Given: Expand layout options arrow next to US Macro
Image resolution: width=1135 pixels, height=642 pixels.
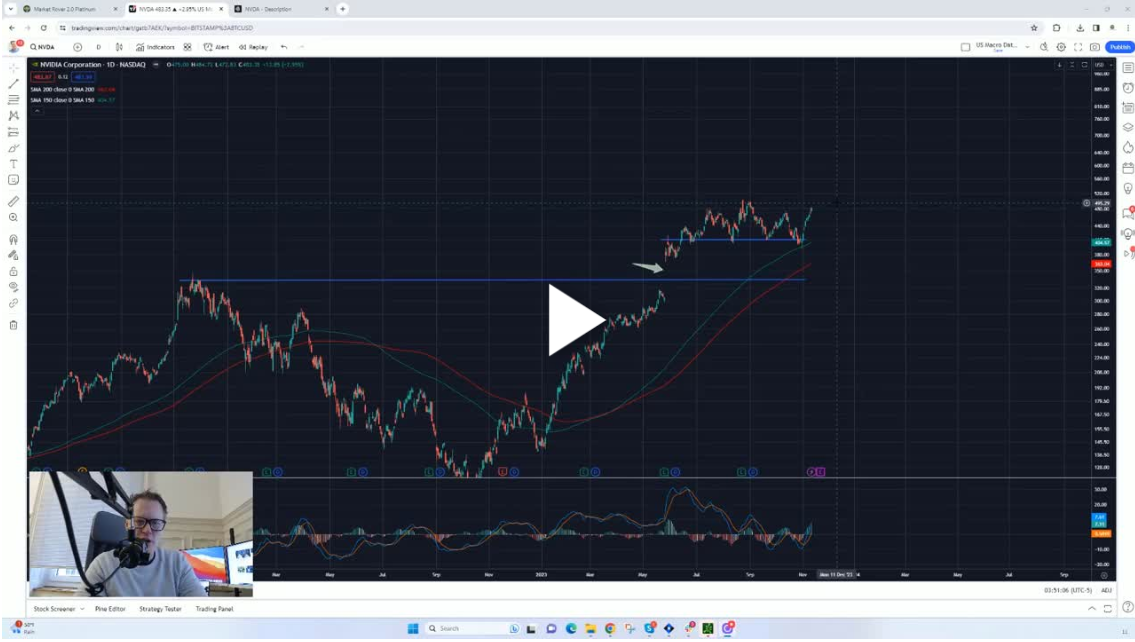Looking at the screenshot, I should coord(1027,47).
